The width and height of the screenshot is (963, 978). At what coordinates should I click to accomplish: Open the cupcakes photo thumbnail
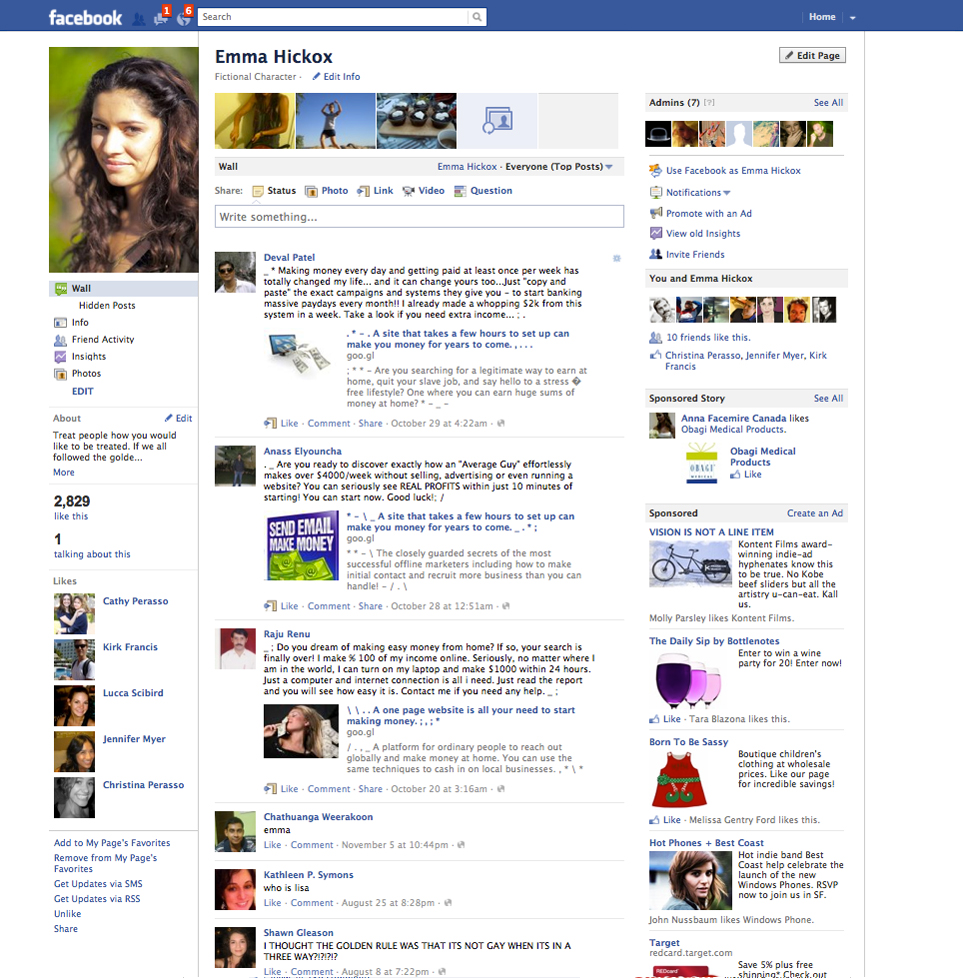point(417,121)
